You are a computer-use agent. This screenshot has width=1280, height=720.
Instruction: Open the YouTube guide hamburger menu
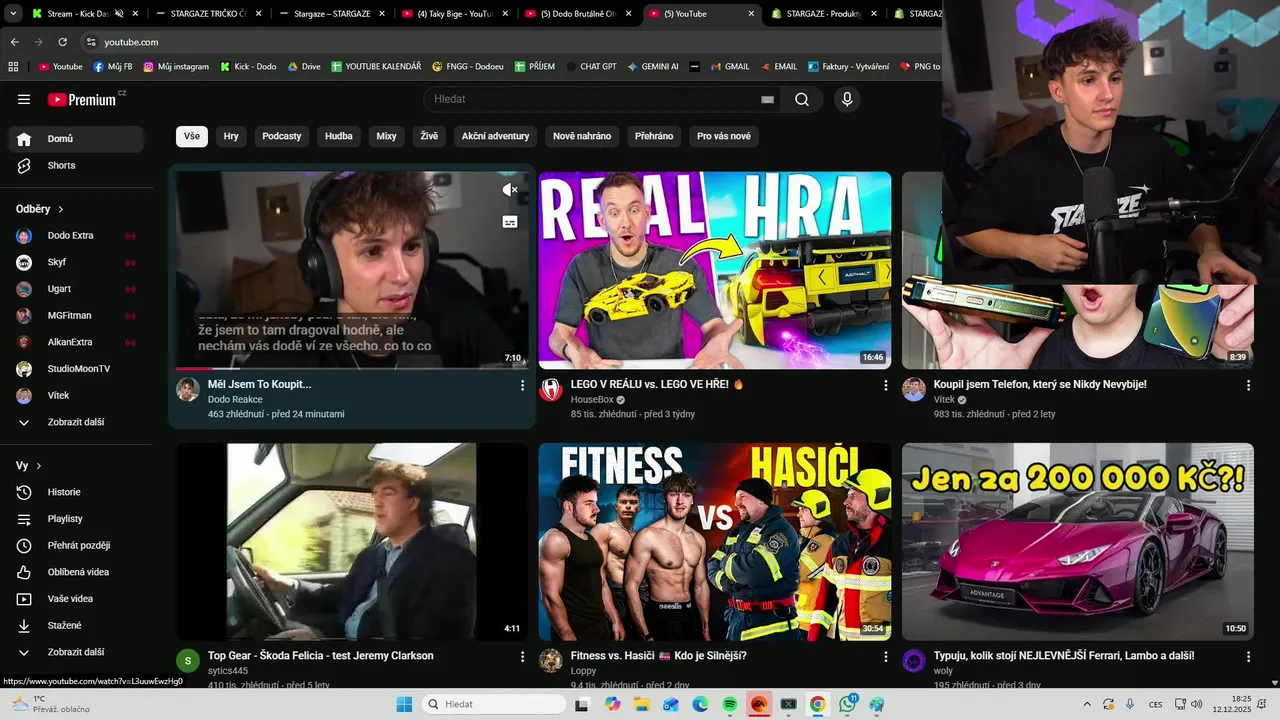coord(24,99)
